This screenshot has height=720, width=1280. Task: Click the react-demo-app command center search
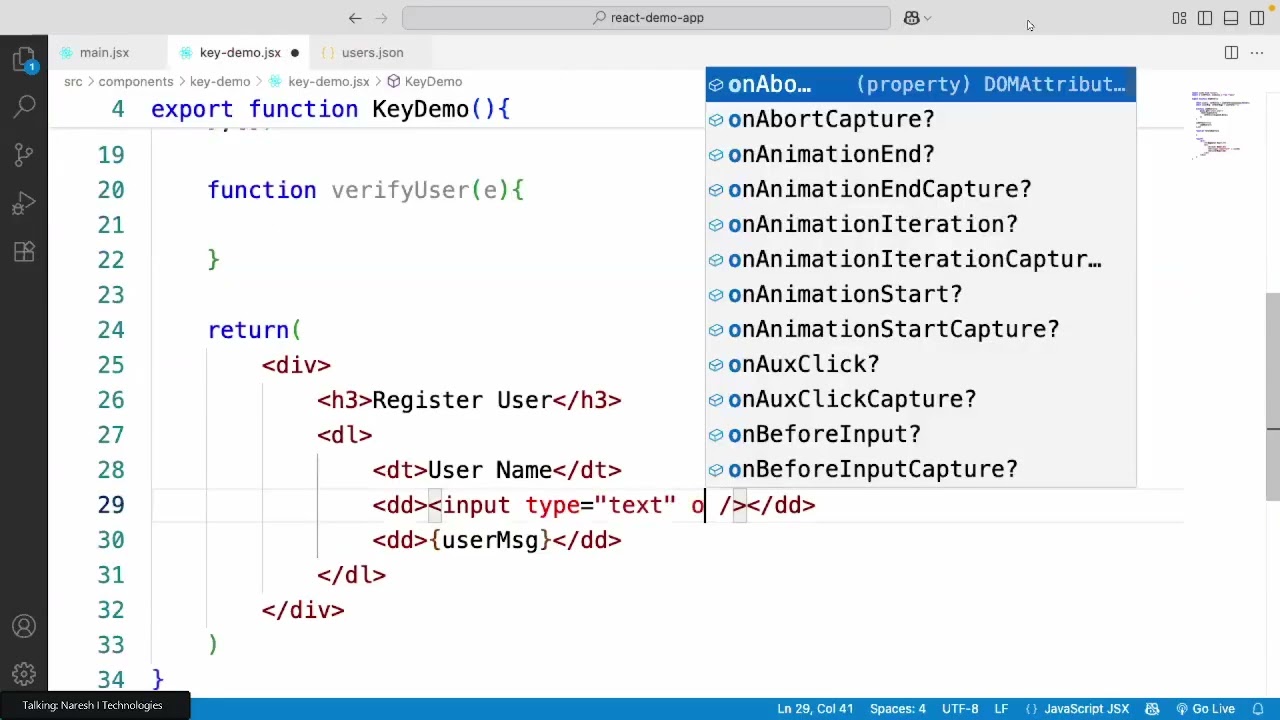[x=646, y=18]
